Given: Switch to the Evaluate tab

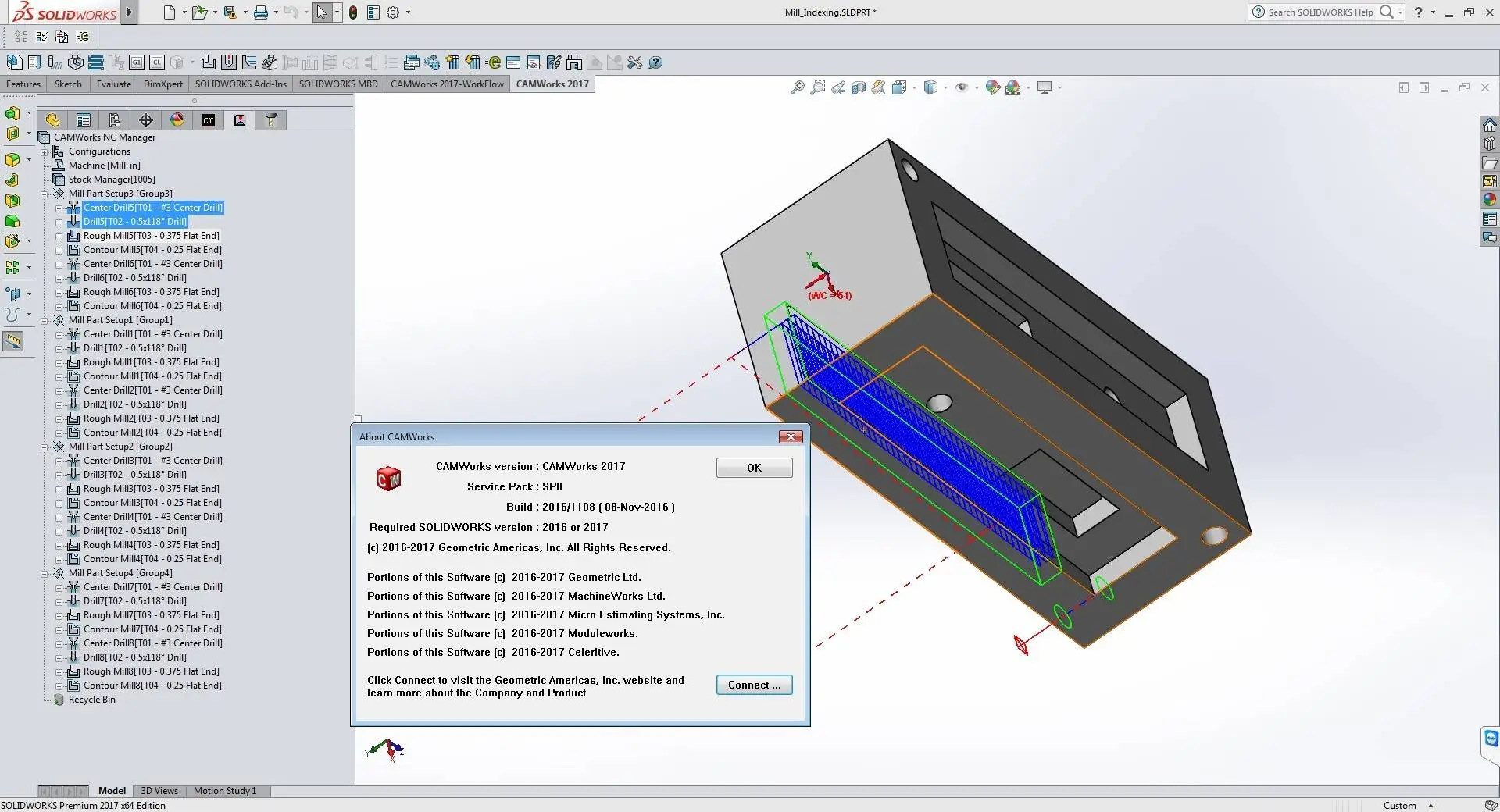Looking at the screenshot, I should coord(114,84).
